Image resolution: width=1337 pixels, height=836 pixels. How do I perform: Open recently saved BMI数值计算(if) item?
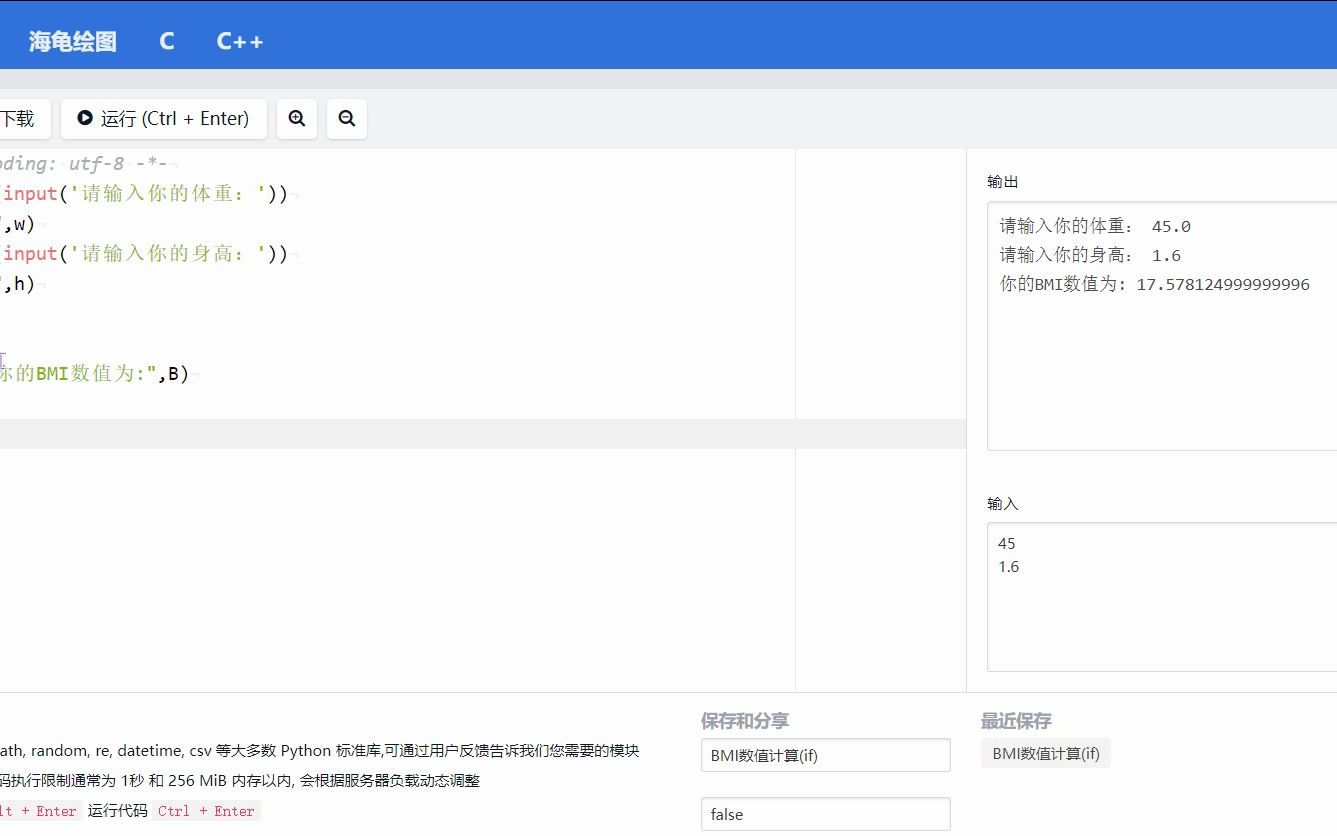(1046, 753)
